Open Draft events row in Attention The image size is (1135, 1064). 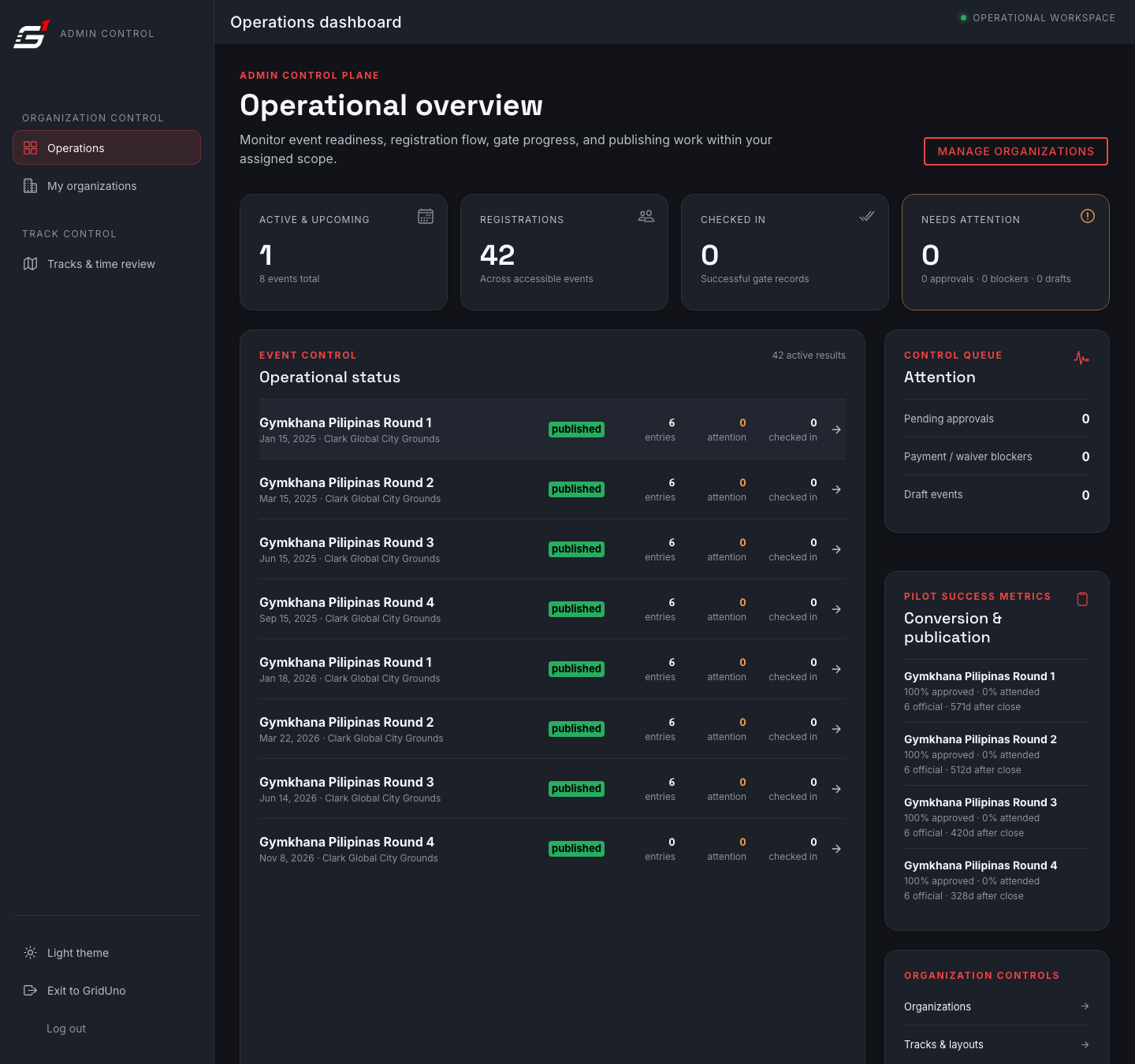[x=997, y=495]
